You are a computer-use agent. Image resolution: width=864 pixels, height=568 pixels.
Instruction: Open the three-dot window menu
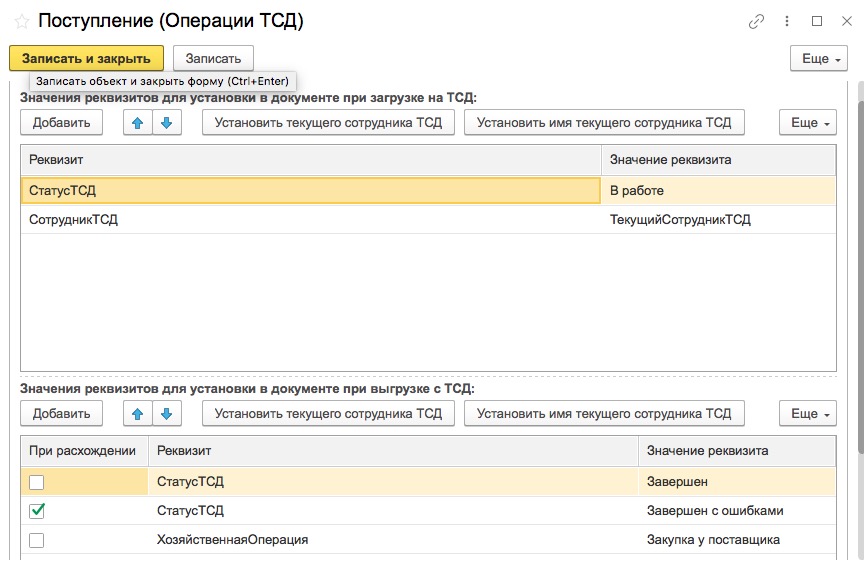(x=787, y=21)
